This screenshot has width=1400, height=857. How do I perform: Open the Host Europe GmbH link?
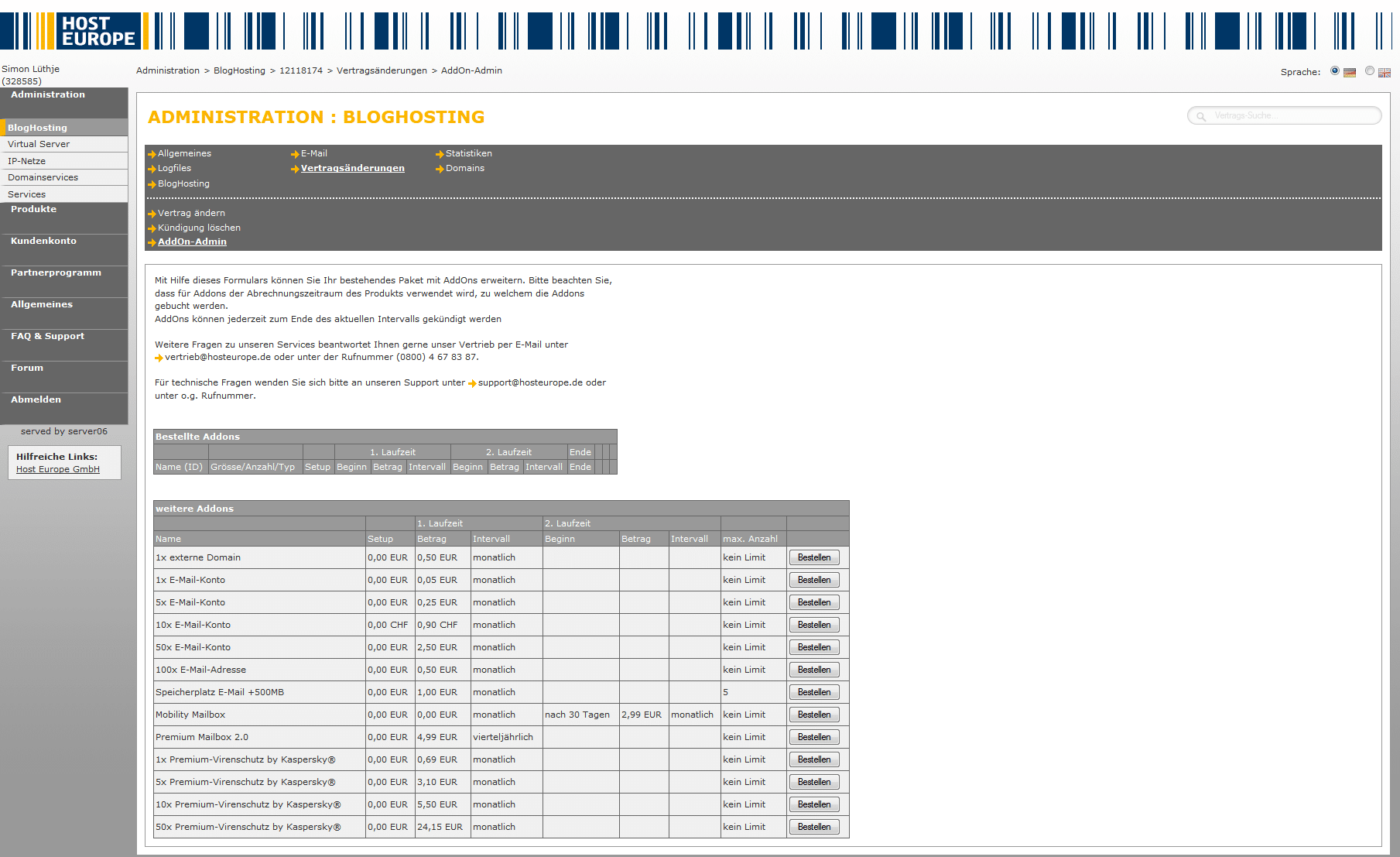(x=58, y=469)
